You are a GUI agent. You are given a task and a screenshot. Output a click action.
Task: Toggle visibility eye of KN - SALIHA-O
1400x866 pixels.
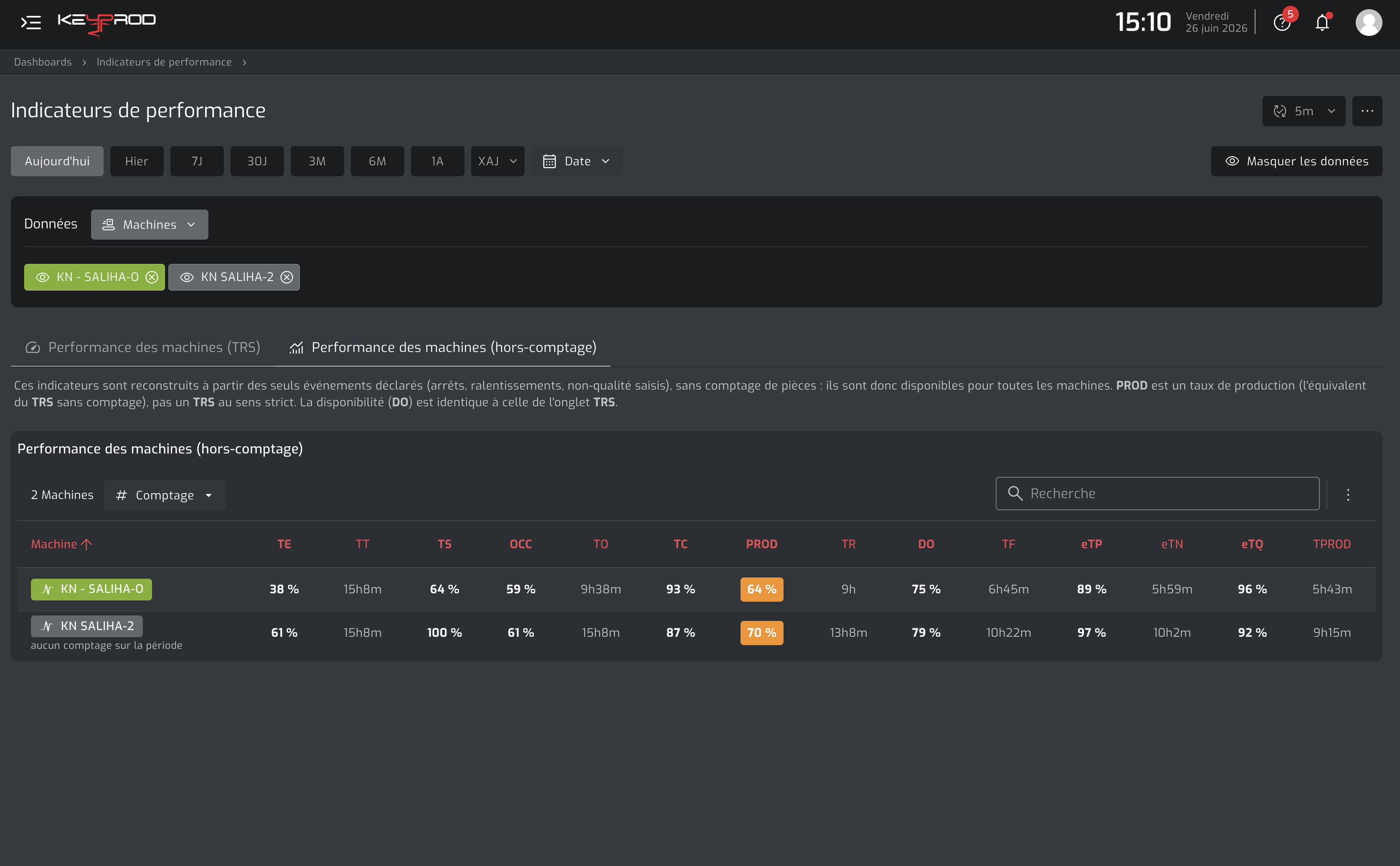(x=42, y=277)
